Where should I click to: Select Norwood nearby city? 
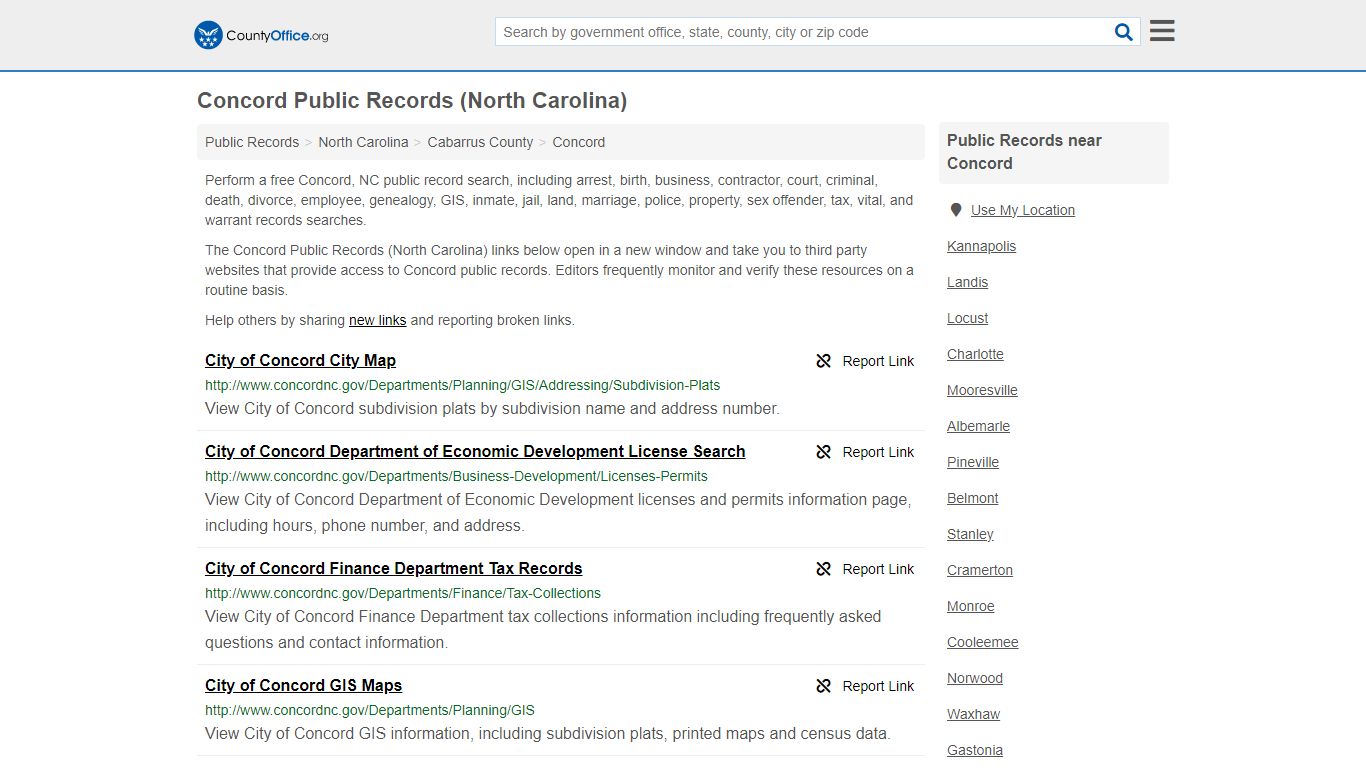point(975,678)
